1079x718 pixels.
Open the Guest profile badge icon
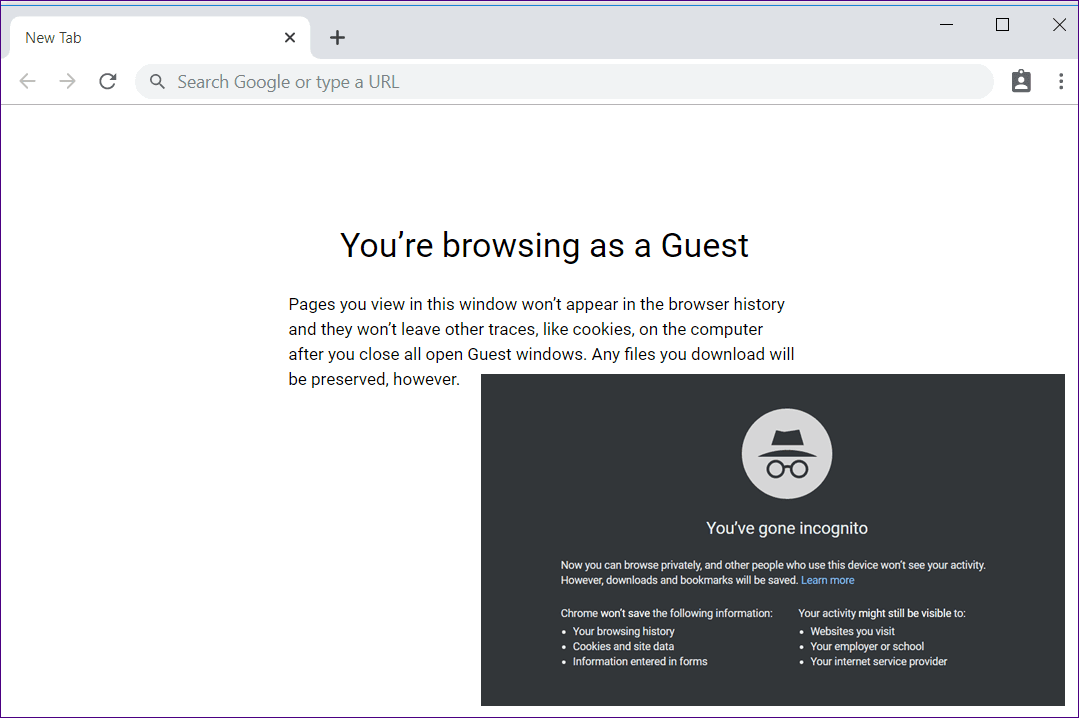(x=1021, y=81)
